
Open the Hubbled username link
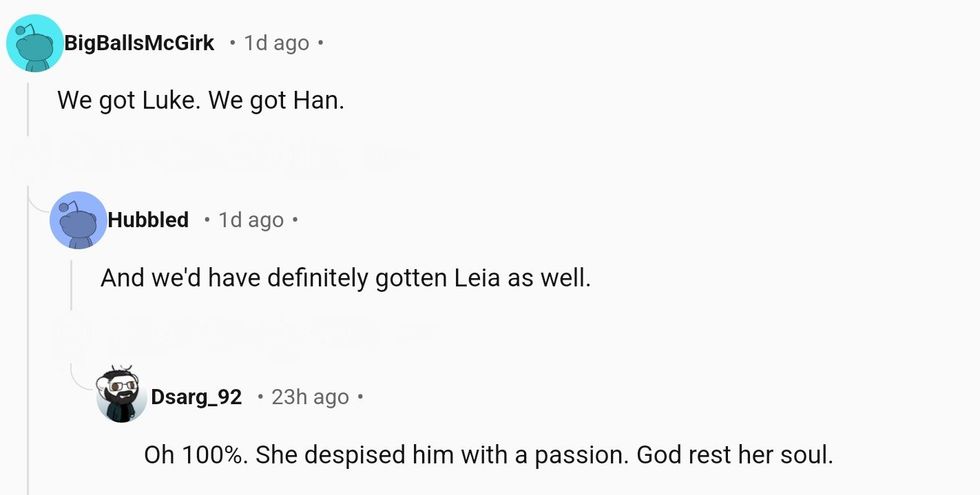coord(155,220)
